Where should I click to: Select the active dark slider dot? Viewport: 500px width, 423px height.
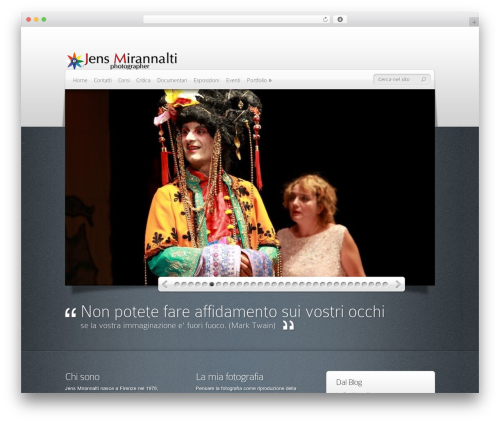click(x=212, y=284)
